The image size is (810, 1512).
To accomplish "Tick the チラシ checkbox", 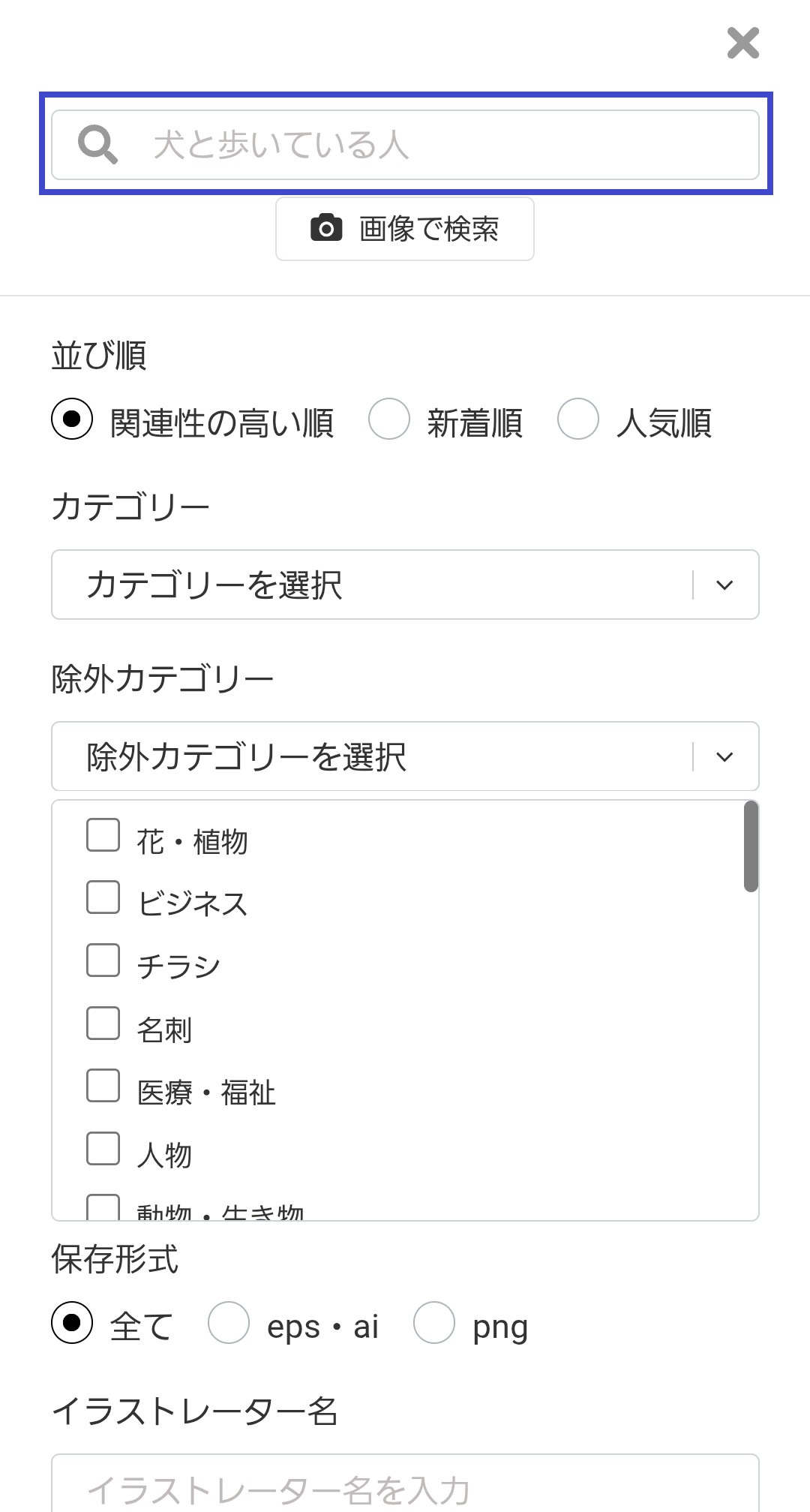I will (x=103, y=960).
